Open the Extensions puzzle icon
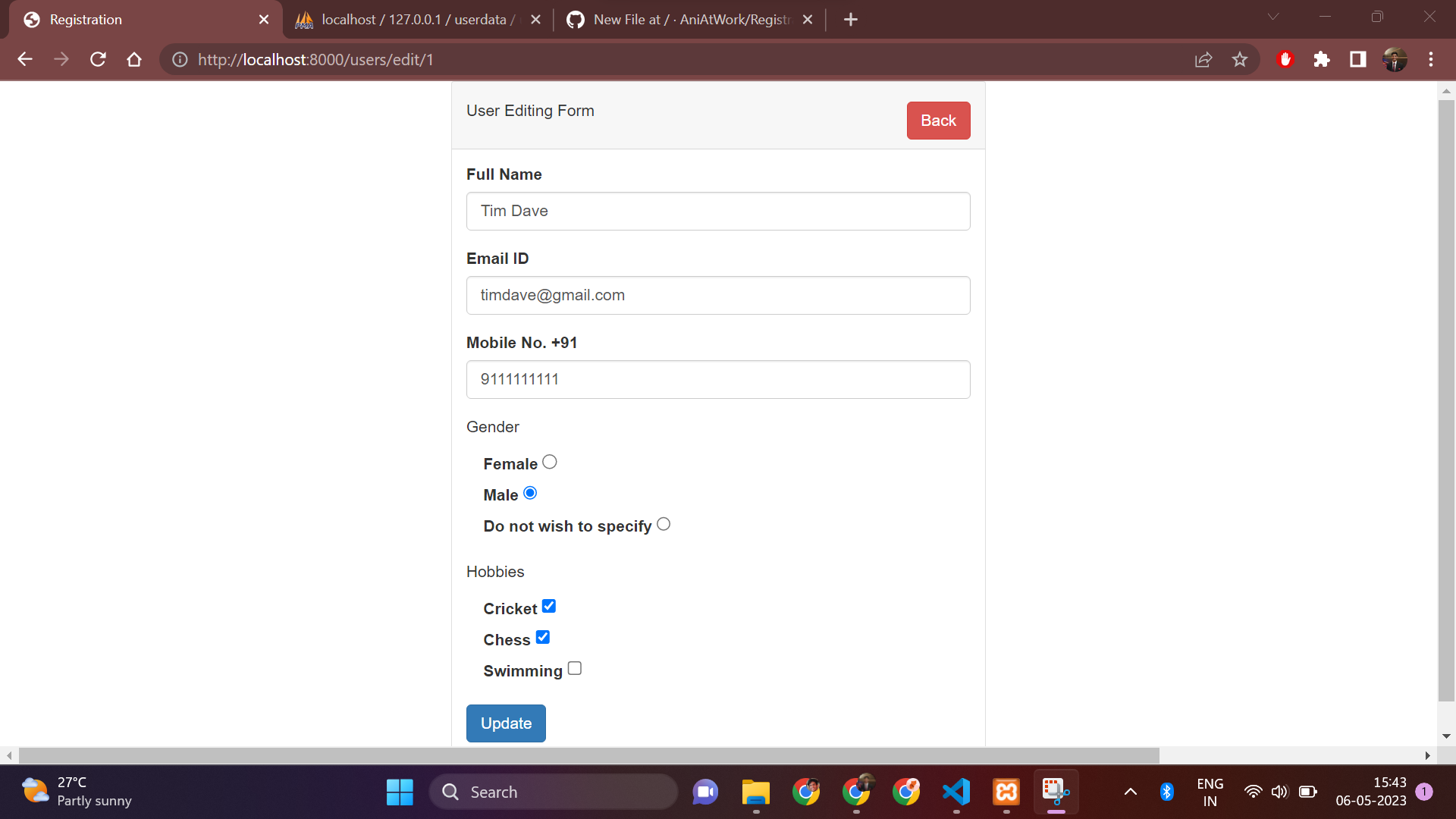Screen dimensions: 1456x819 tap(1322, 59)
